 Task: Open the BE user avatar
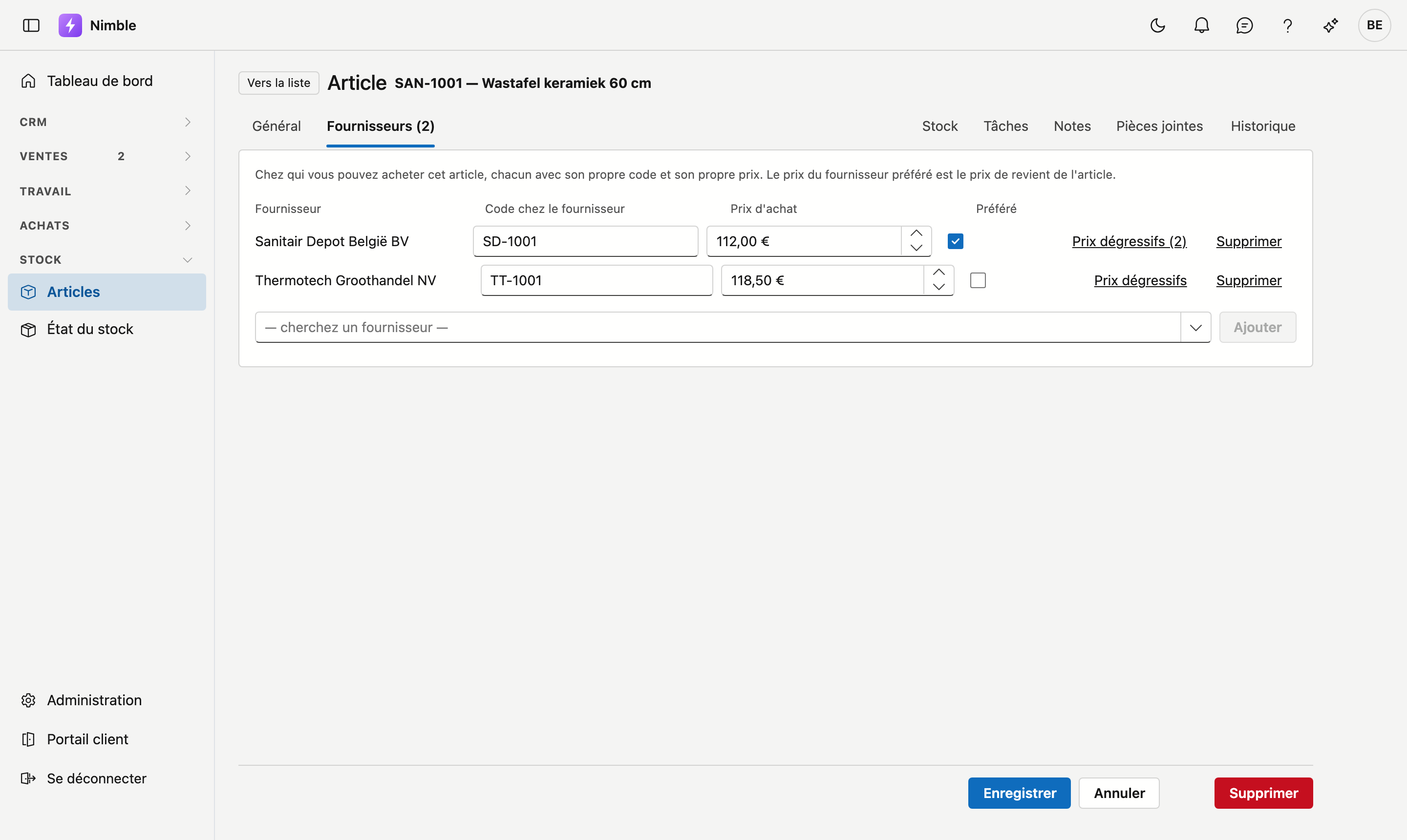point(1374,25)
